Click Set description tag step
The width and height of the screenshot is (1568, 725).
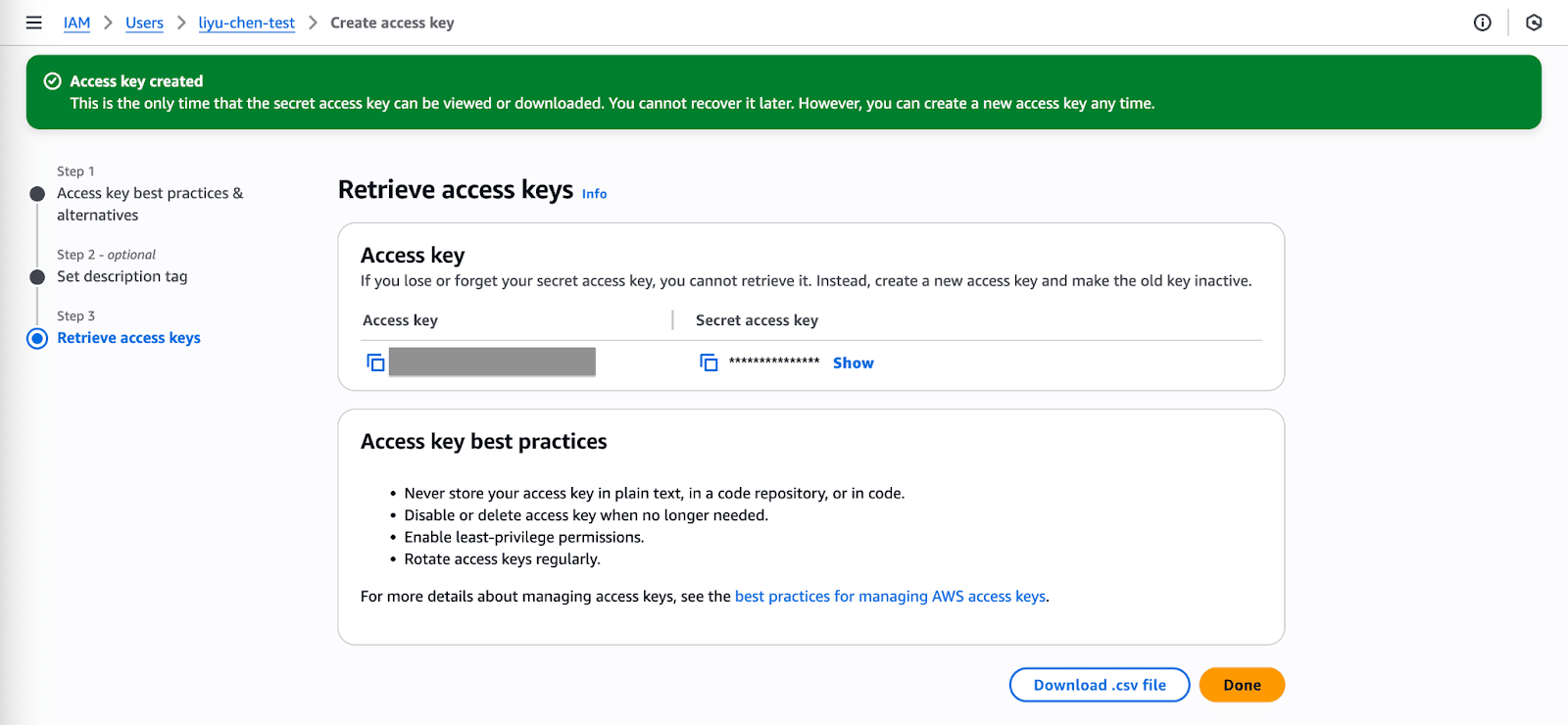pos(122,276)
